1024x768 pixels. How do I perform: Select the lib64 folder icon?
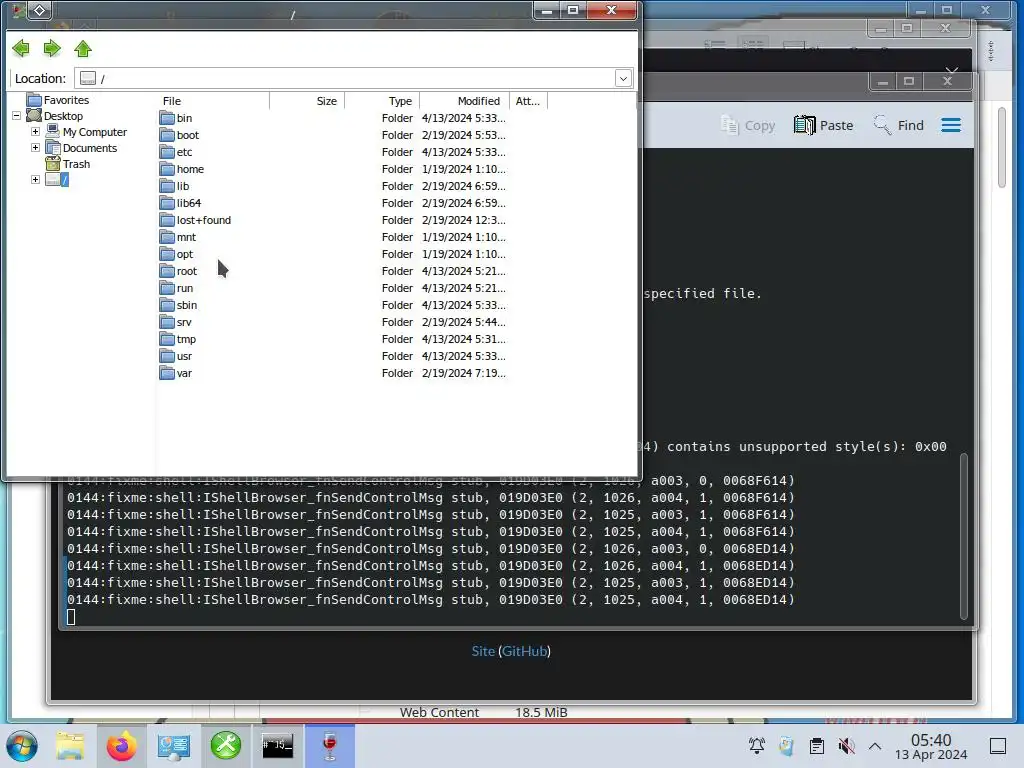coord(167,203)
